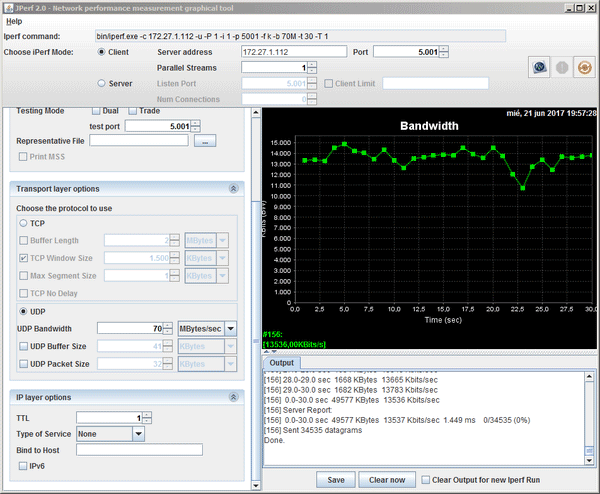Viewport: 600px width, 494px height.
Task: Collapse the Transport layer options panel
Action: tap(233, 188)
